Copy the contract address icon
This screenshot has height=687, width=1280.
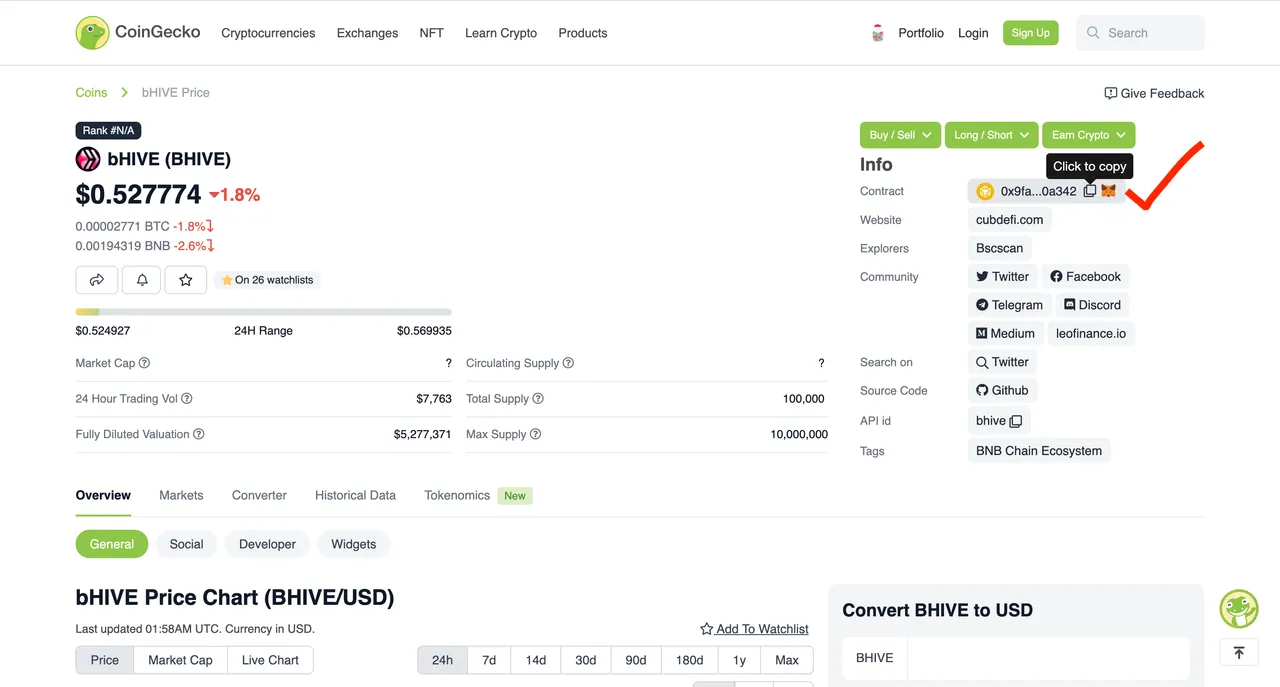click(1090, 191)
